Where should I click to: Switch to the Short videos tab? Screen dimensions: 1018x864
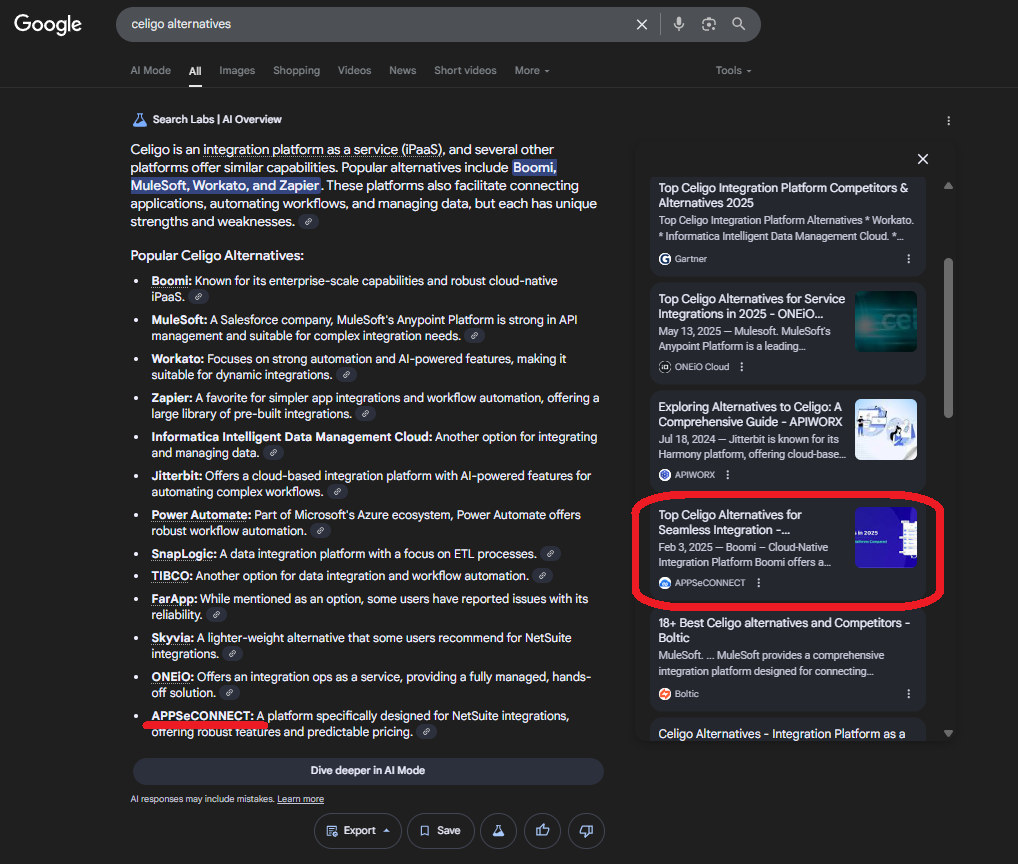click(465, 71)
